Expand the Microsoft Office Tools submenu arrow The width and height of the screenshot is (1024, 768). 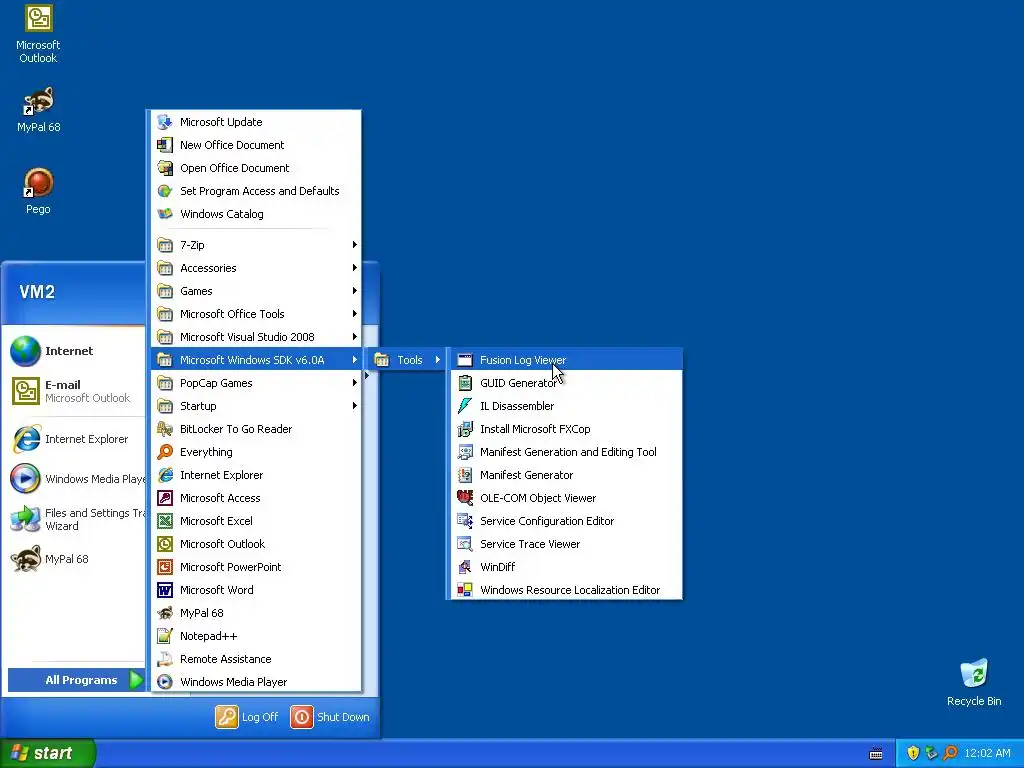coord(355,314)
